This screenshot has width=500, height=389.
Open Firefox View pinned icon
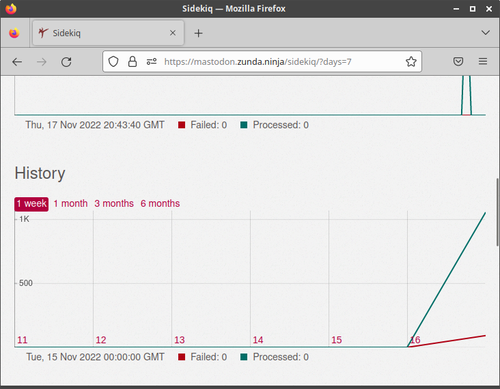[14, 33]
